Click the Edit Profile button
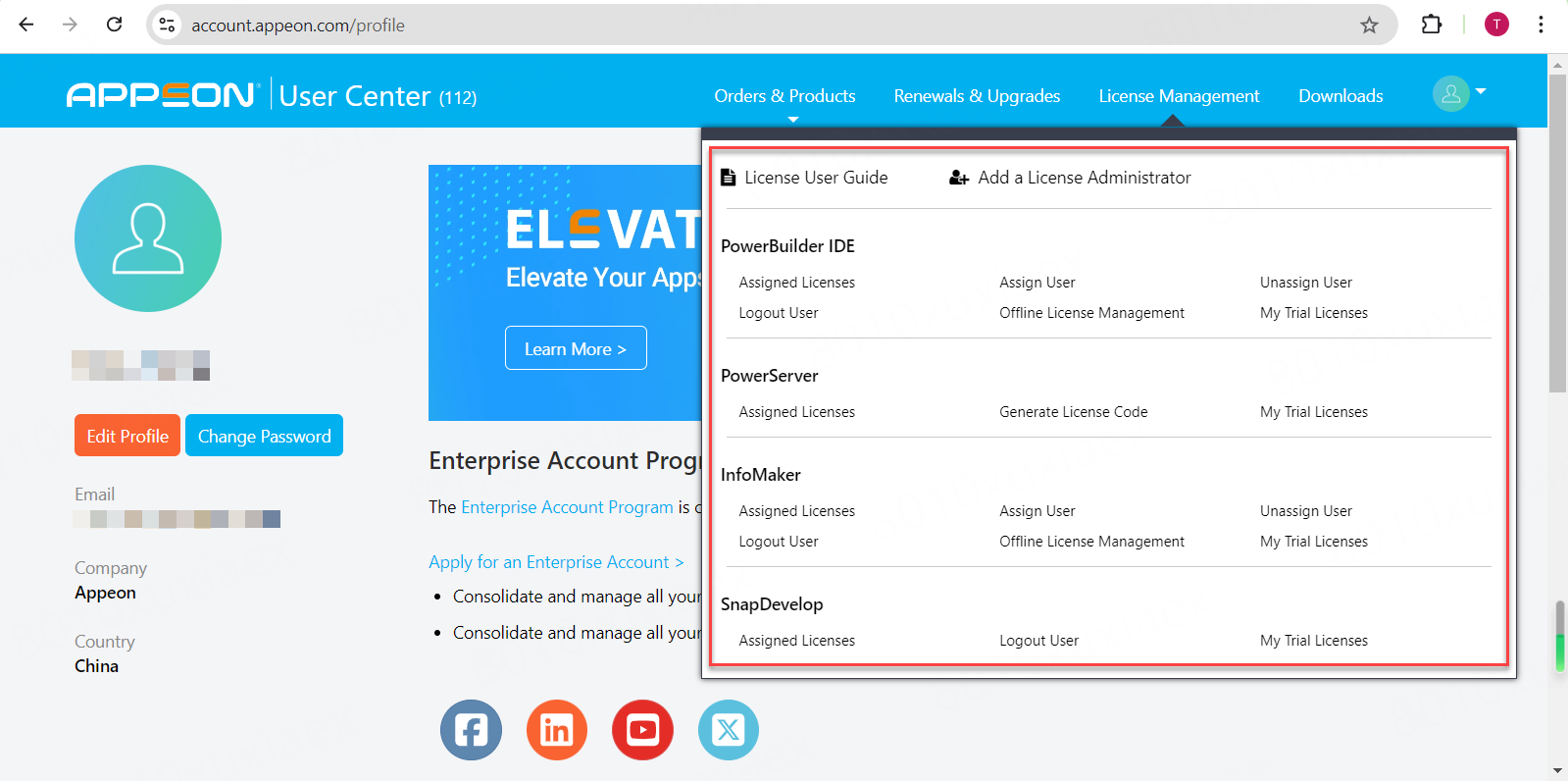1568x781 pixels. [127, 436]
